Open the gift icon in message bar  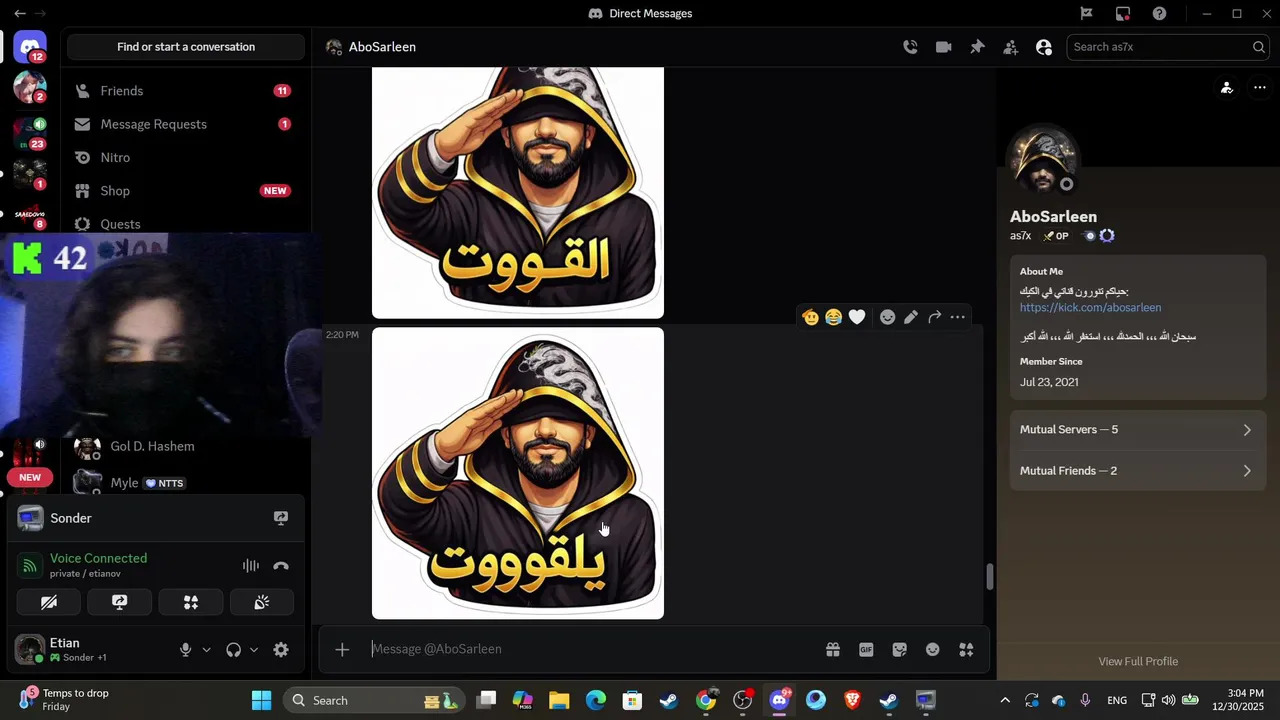(833, 650)
